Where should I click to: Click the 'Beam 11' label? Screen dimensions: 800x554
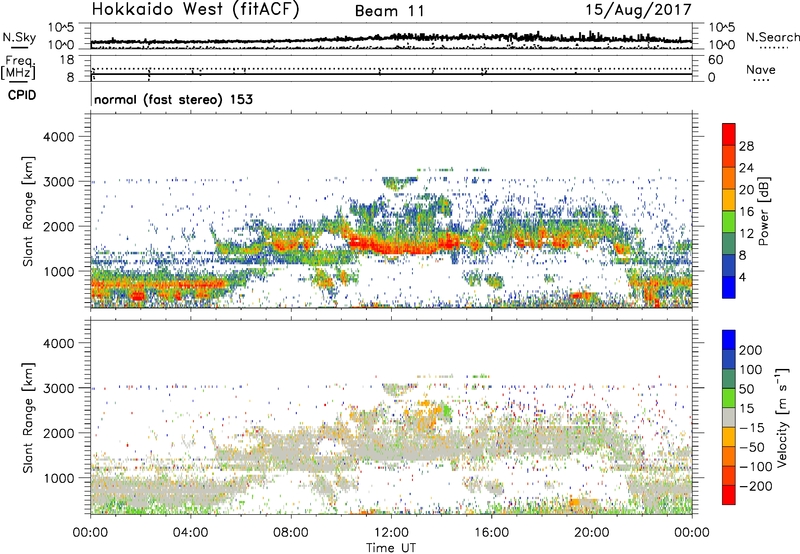point(389,11)
